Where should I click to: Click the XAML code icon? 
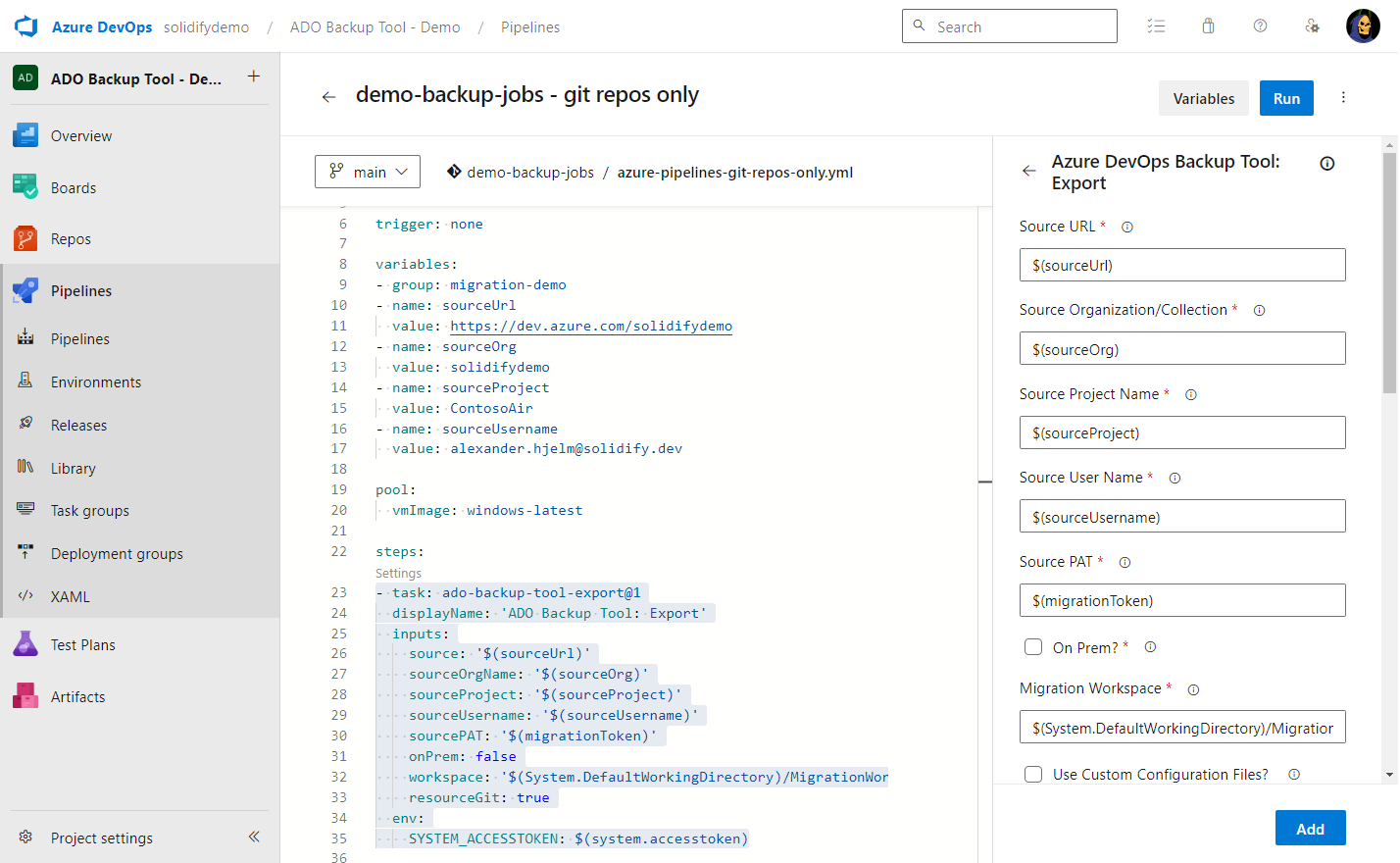click(25, 595)
